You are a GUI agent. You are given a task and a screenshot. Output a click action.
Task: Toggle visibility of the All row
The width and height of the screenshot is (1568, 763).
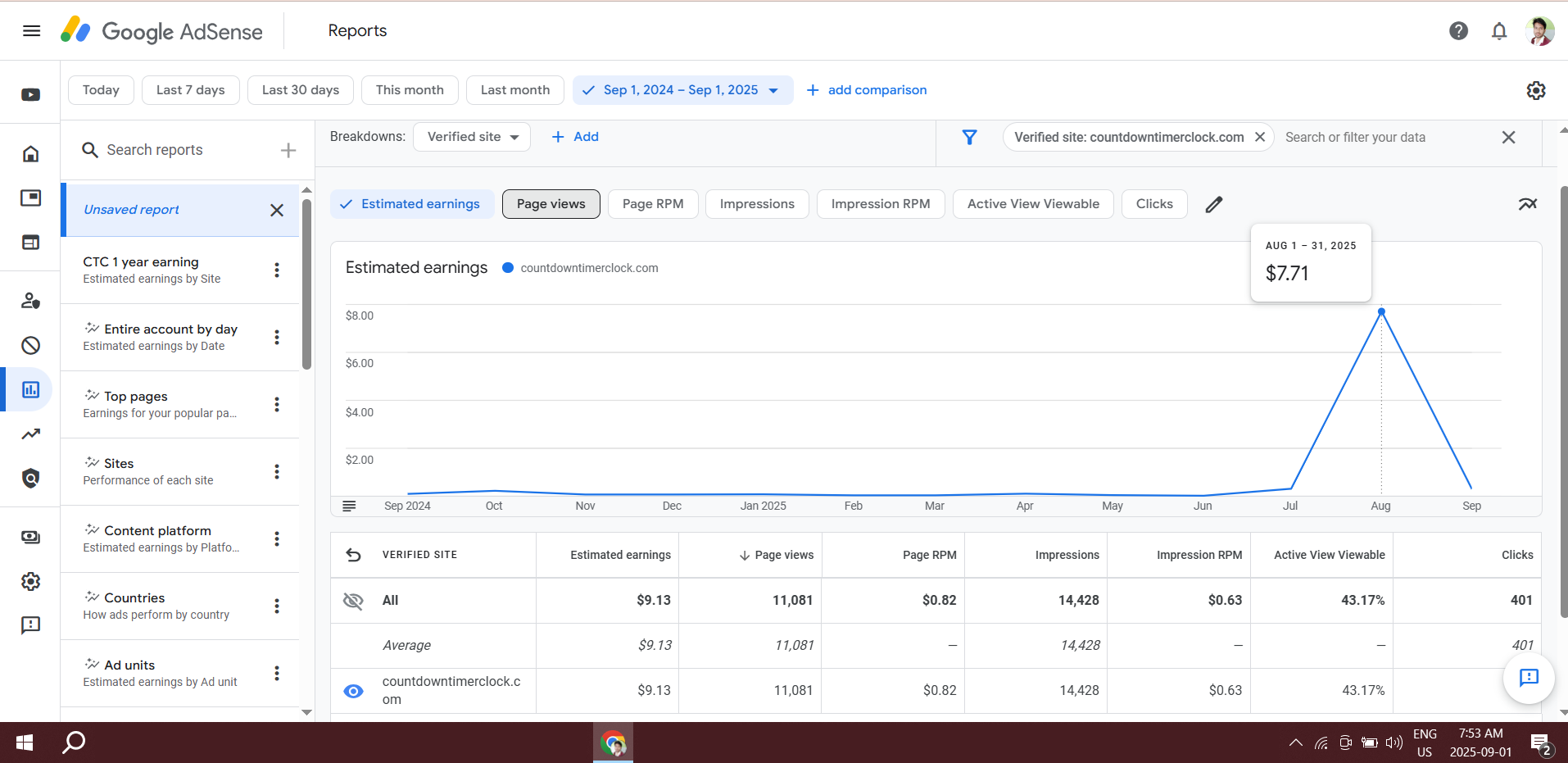pos(353,601)
